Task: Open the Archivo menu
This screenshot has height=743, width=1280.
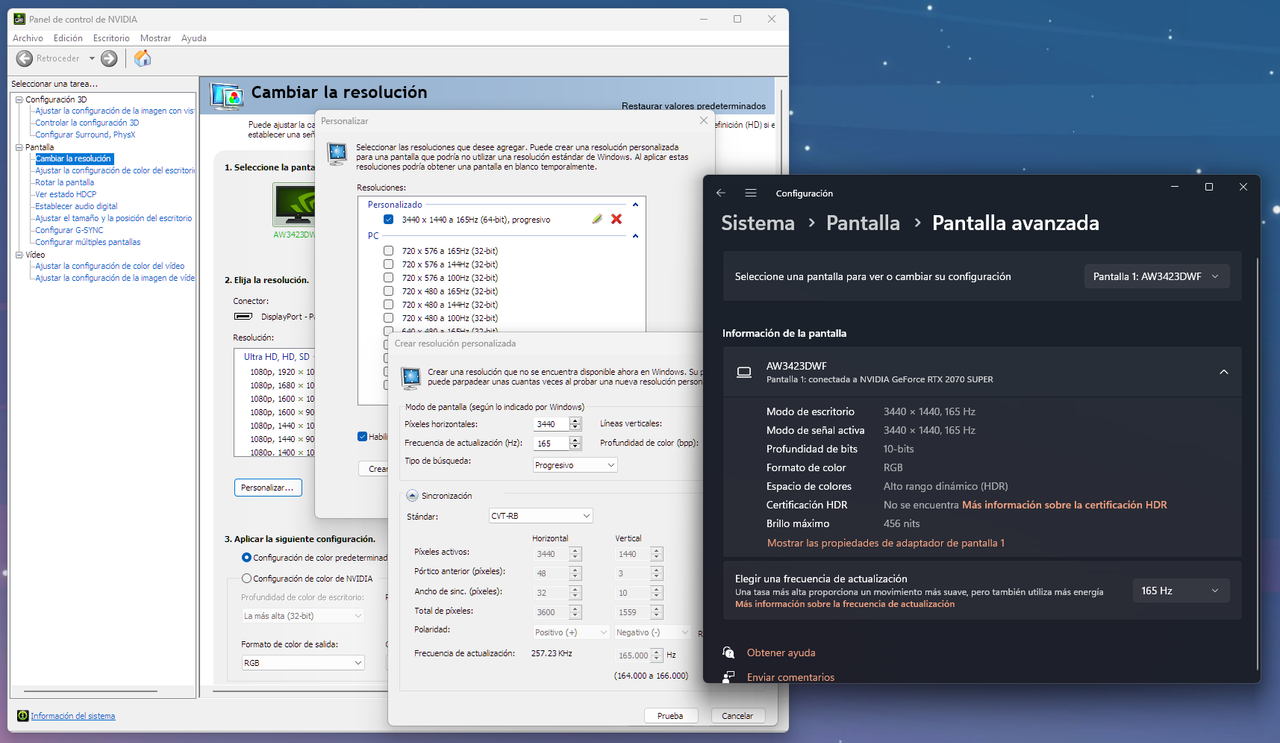Action: [27, 38]
